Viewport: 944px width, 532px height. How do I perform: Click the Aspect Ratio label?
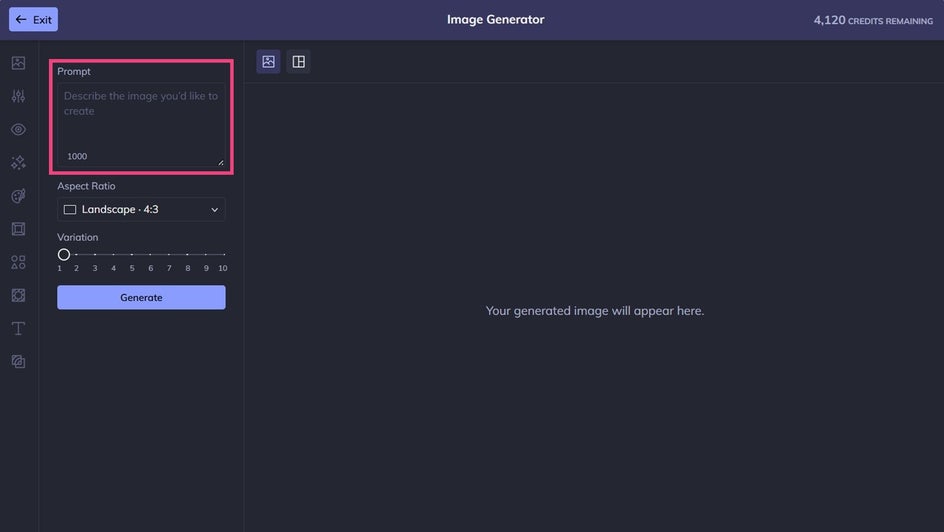coord(86,186)
